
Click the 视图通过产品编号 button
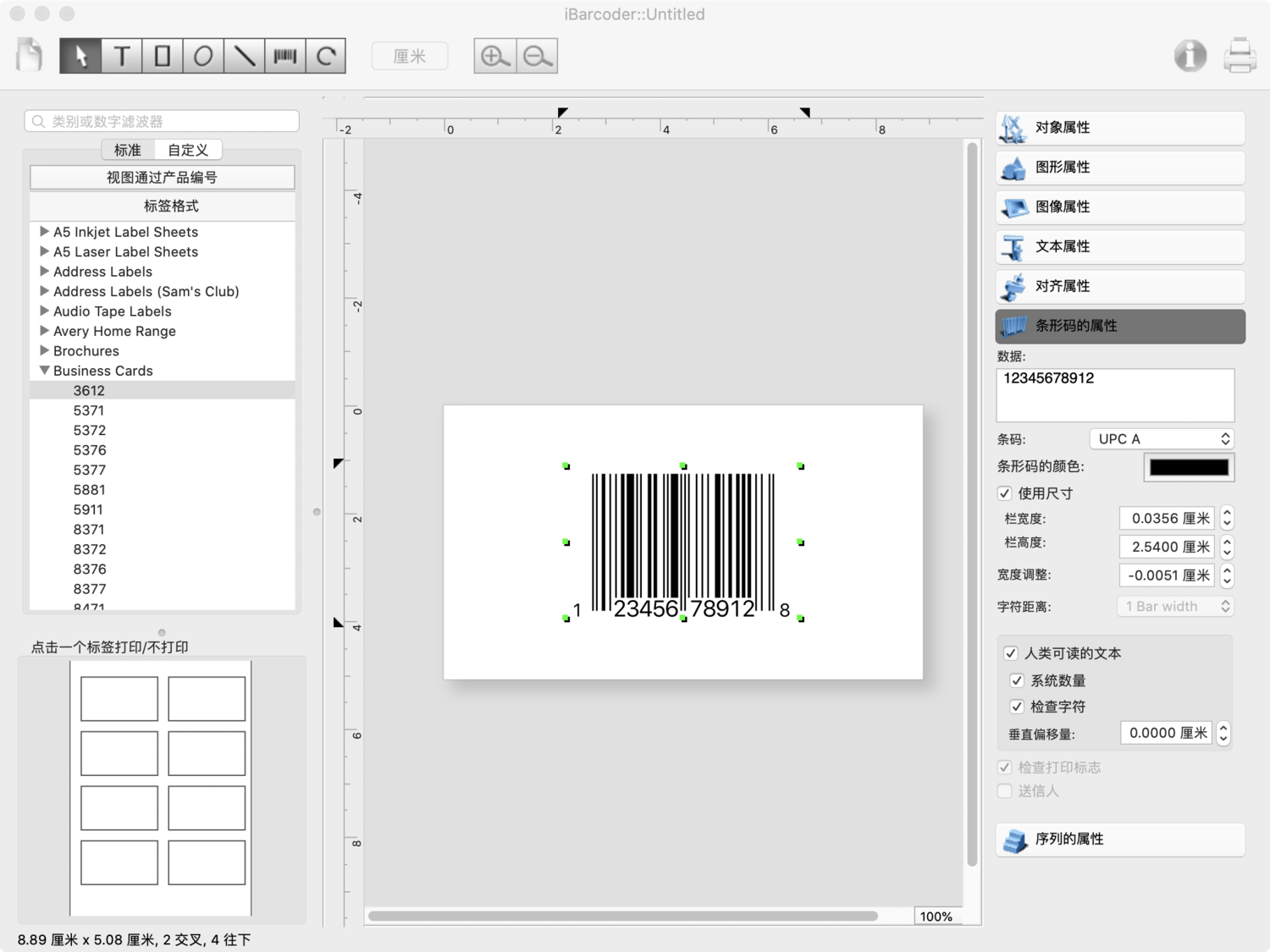(162, 177)
